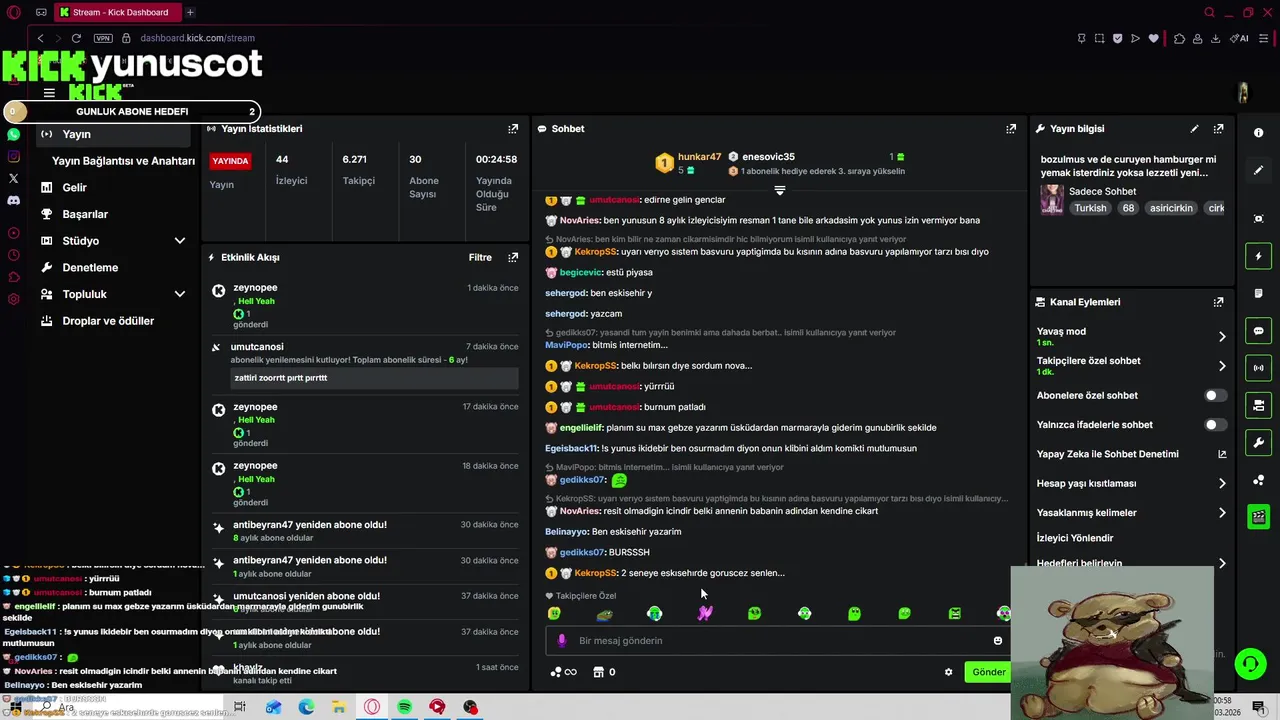Open the hamburger menu beside Kick logo
This screenshot has width=1280, height=720.
(49, 93)
